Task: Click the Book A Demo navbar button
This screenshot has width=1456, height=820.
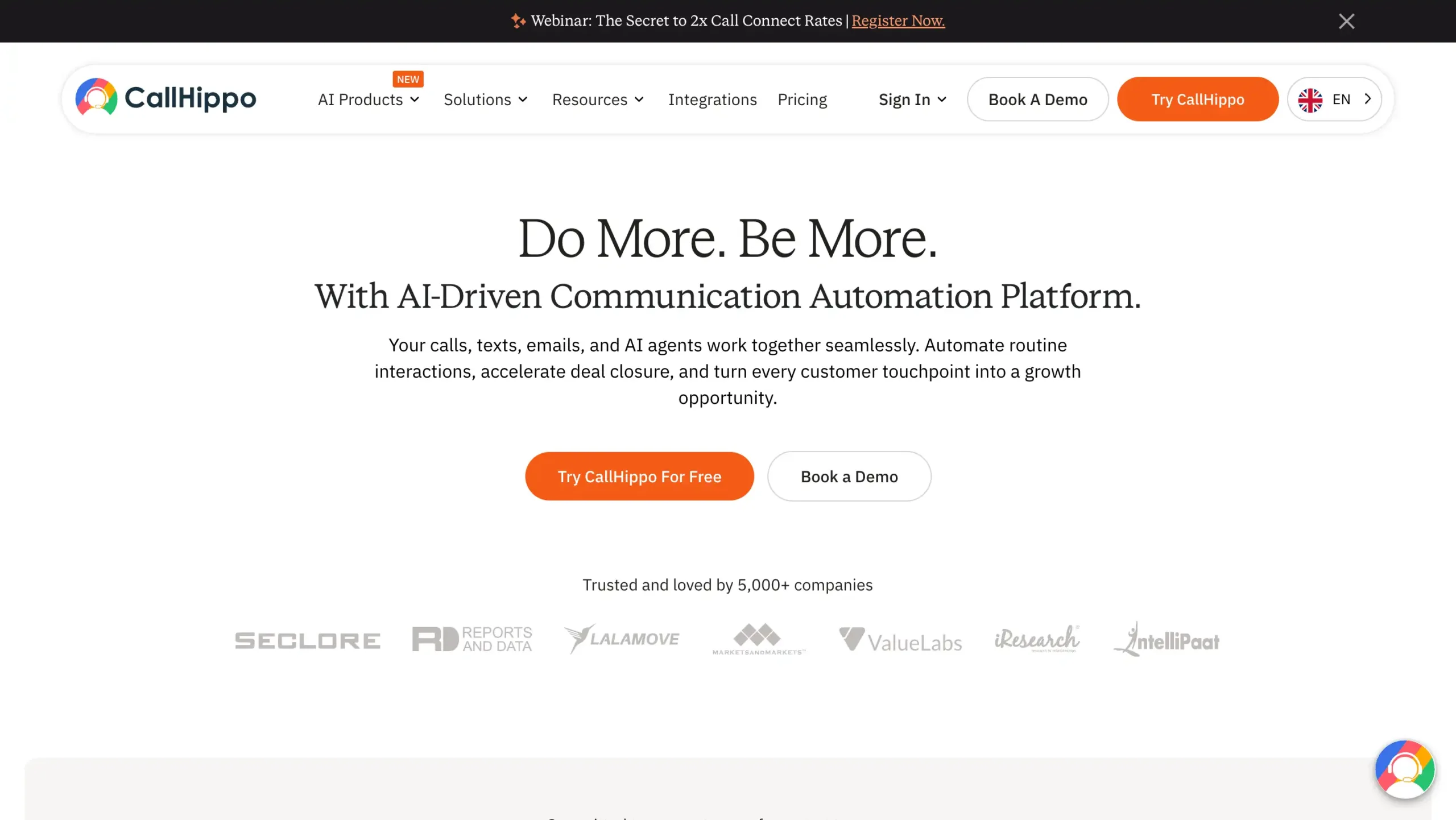Action: (1037, 99)
